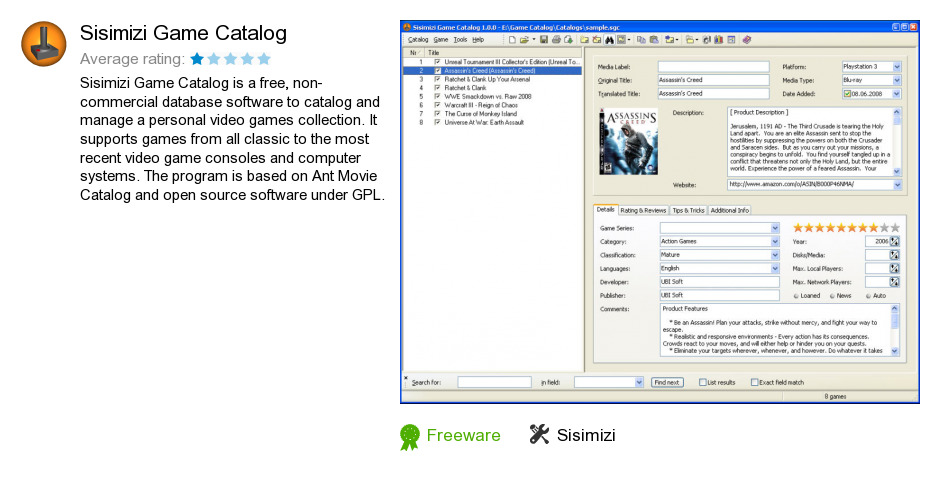Click the Open catalog folder icon
This screenshot has height=481, width=940.
coord(524,40)
